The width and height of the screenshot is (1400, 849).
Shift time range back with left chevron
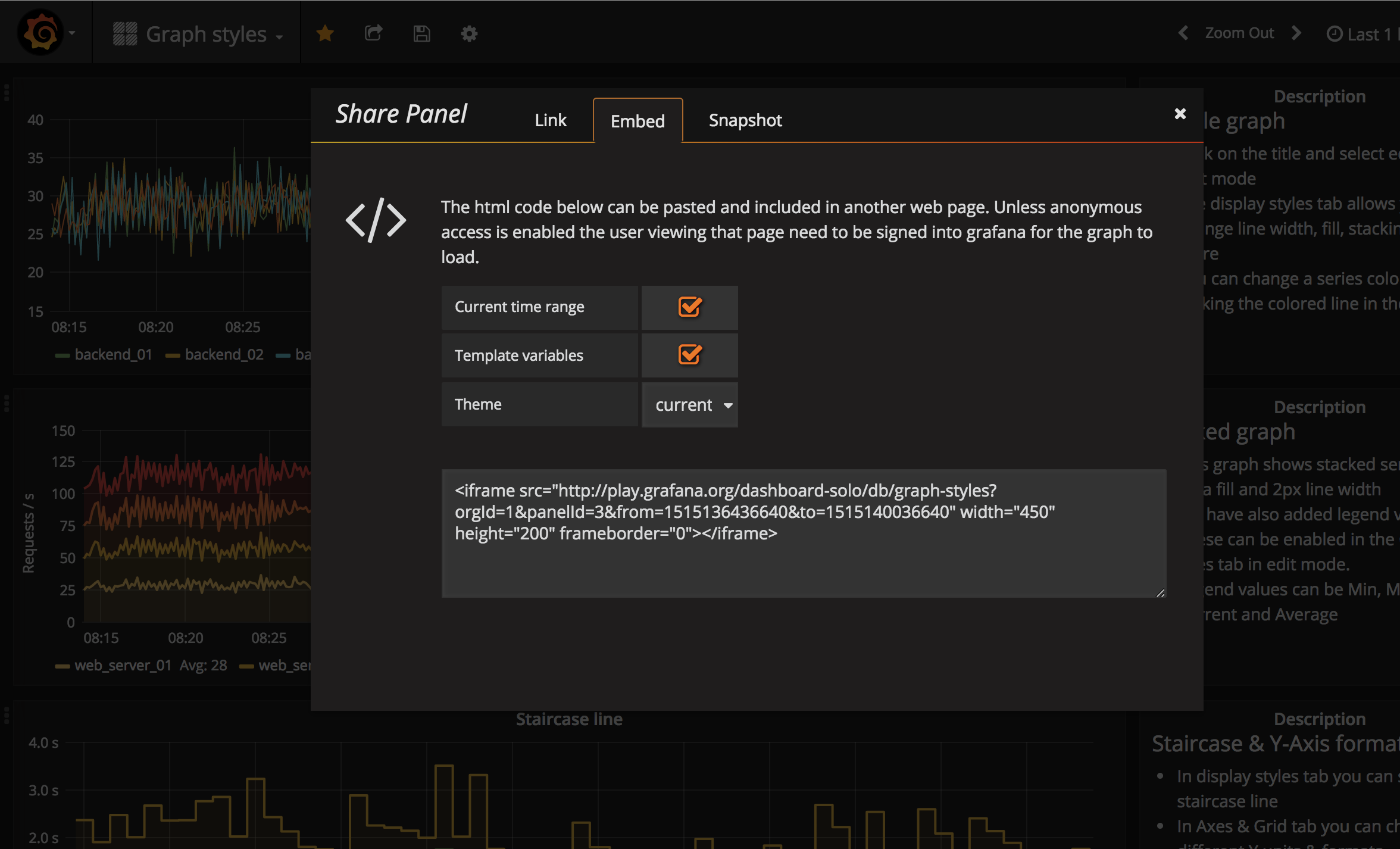1183,33
